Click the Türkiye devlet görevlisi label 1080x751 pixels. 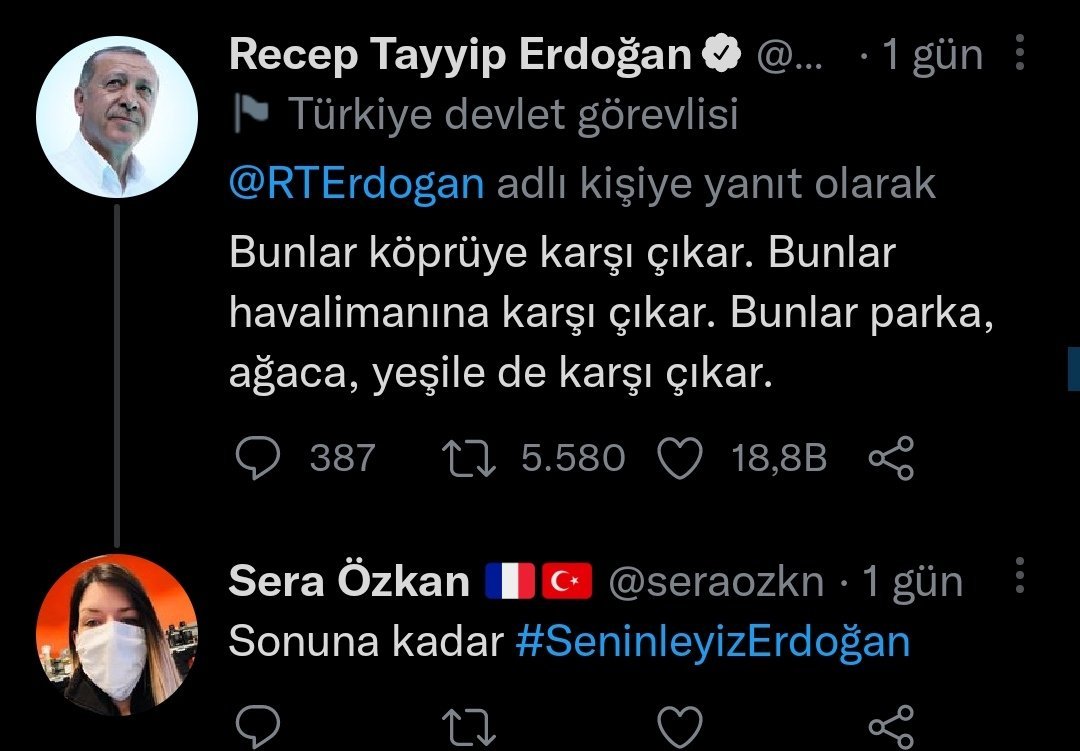512,116
